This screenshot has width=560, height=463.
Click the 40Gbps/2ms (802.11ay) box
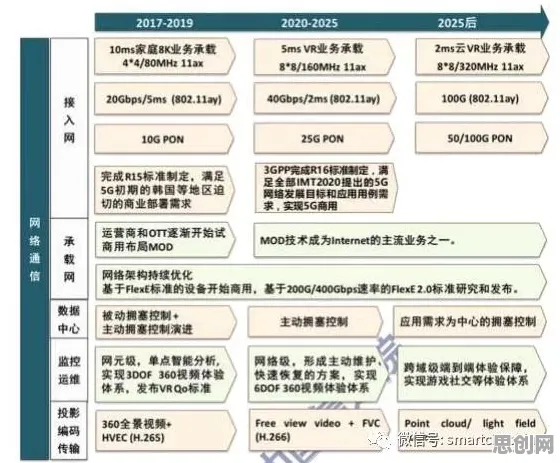point(325,99)
